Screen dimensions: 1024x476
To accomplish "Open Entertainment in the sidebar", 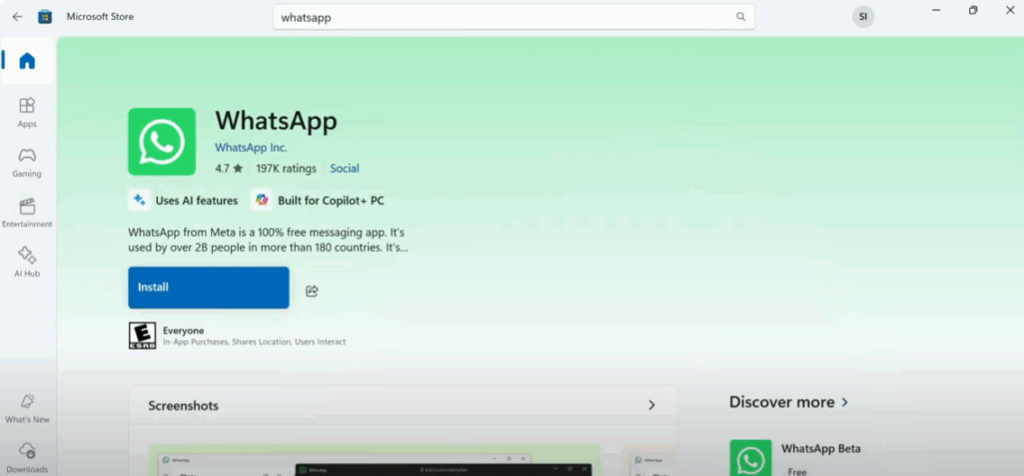I will [27, 213].
